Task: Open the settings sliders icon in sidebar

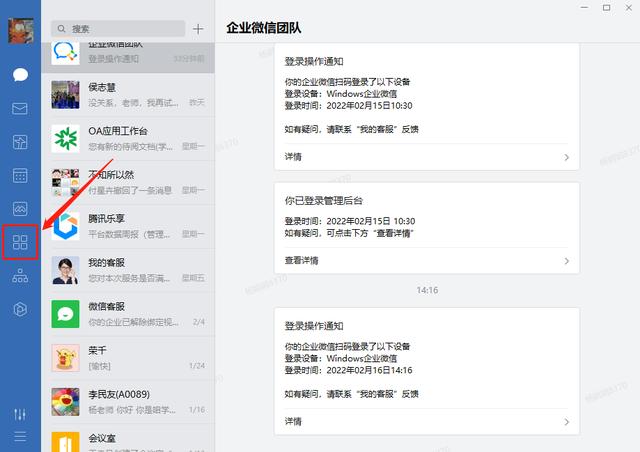Action: click(x=20, y=414)
